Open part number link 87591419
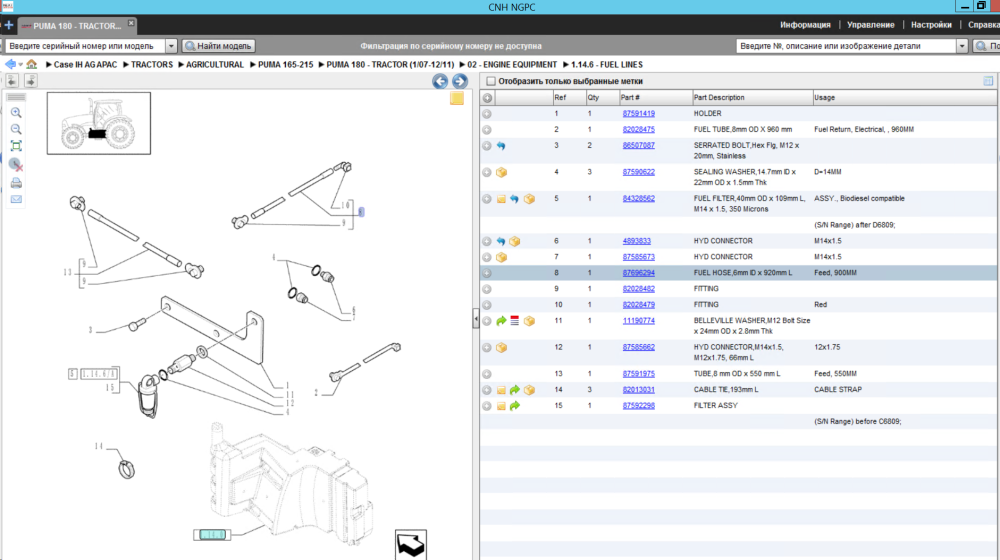 pyautogui.click(x=638, y=114)
